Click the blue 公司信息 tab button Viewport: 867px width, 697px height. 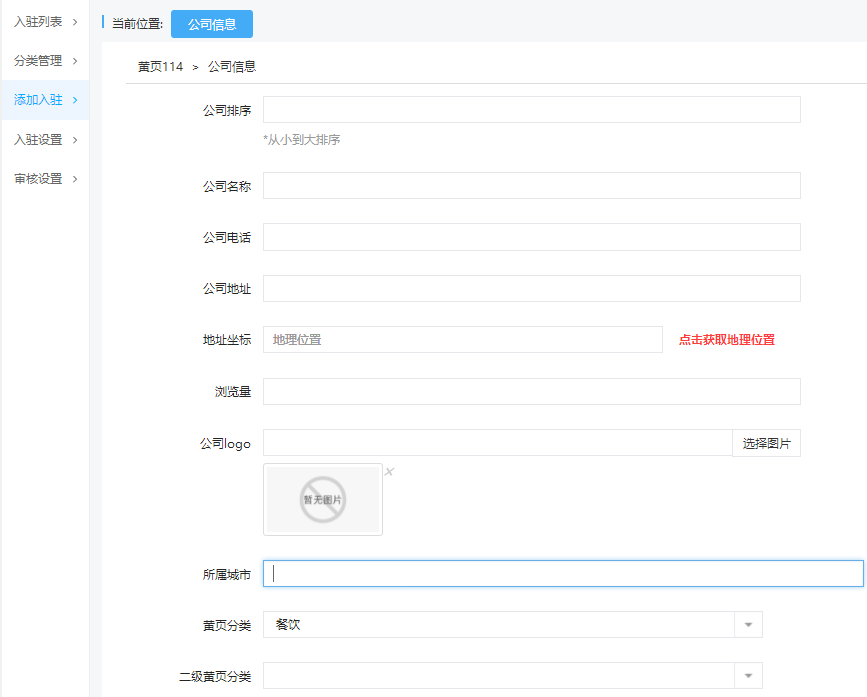212,24
